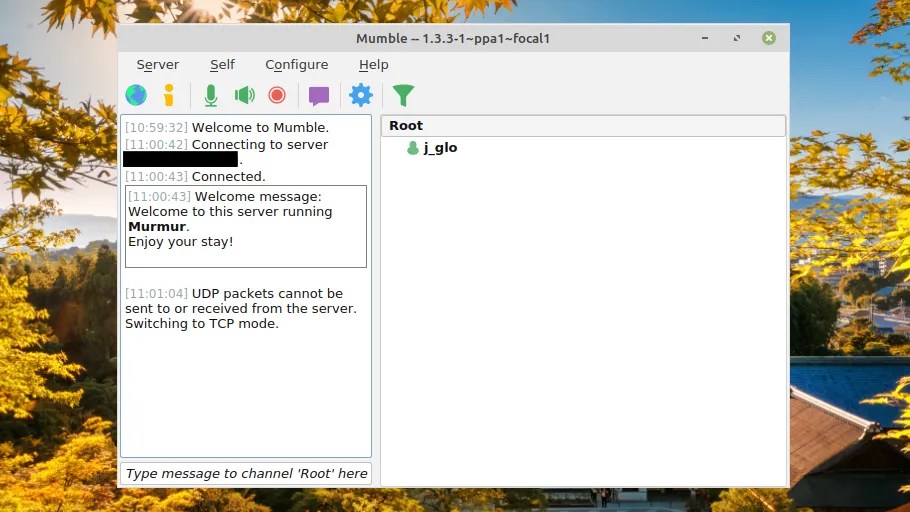Show server information via yellow info icon
910x512 pixels.
click(x=169, y=95)
